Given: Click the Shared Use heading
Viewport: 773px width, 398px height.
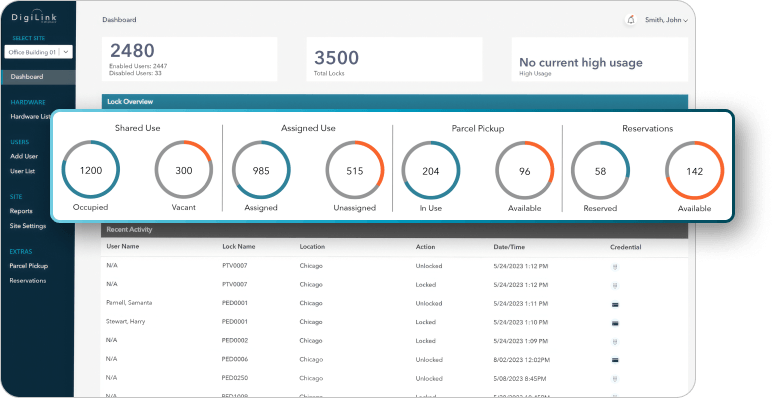Looking at the screenshot, I should [138, 128].
